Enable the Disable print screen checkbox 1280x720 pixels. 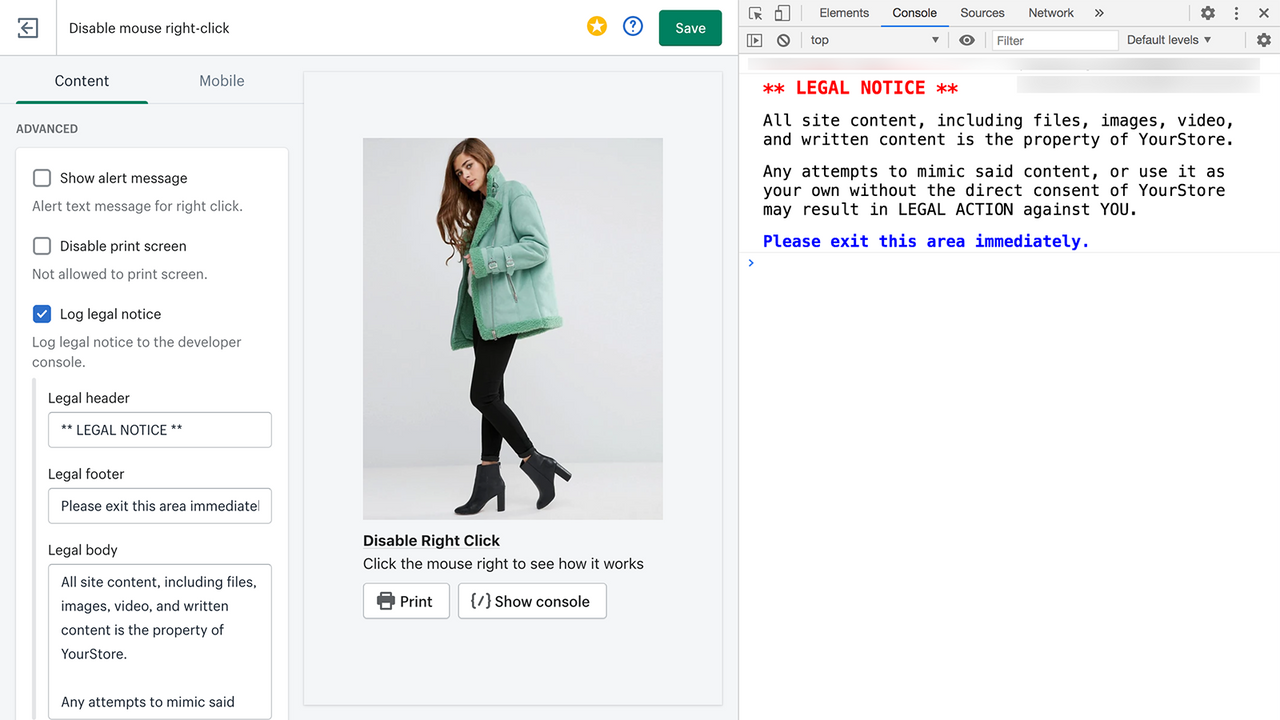point(42,246)
